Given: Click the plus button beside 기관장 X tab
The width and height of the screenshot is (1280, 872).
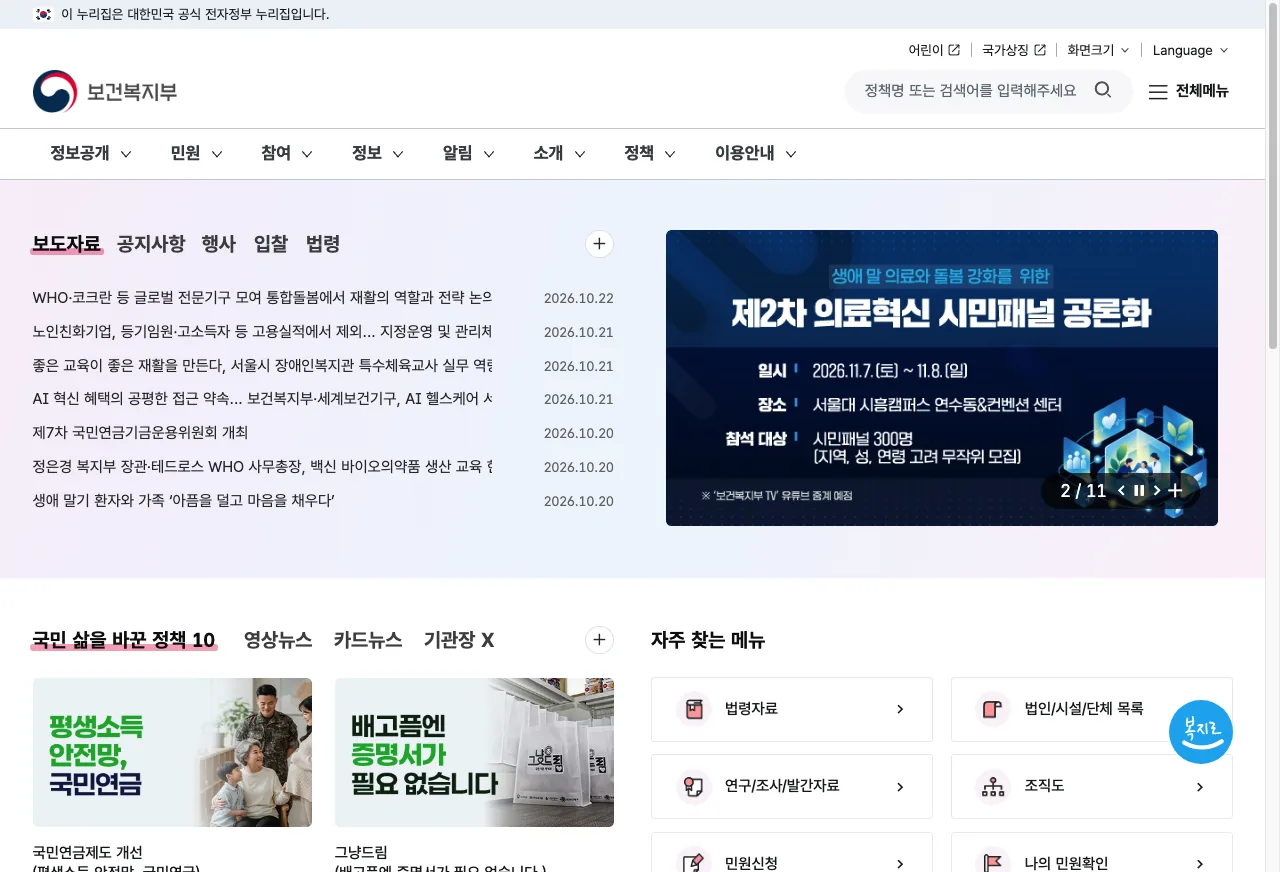Looking at the screenshot, I should 599,640.
